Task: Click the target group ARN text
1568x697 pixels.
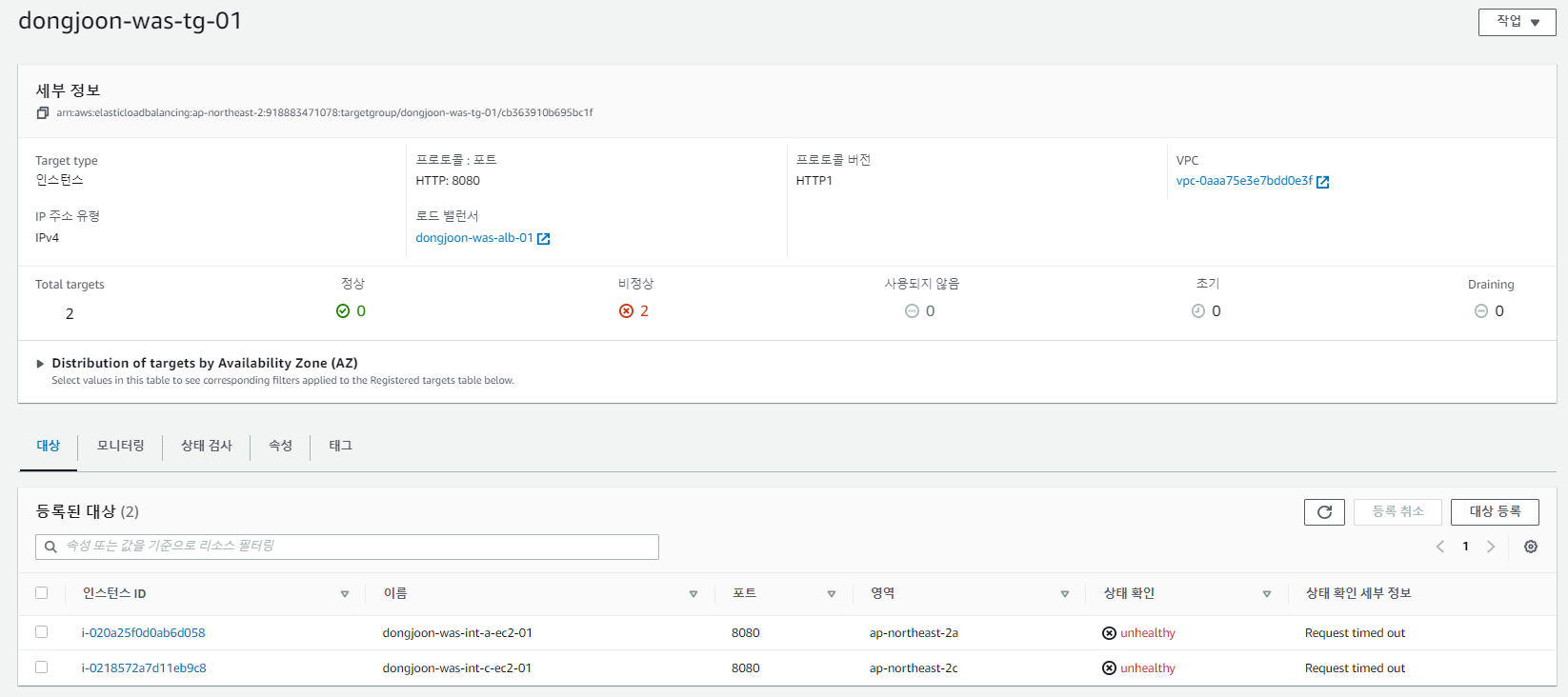Action: click(324, 113)
